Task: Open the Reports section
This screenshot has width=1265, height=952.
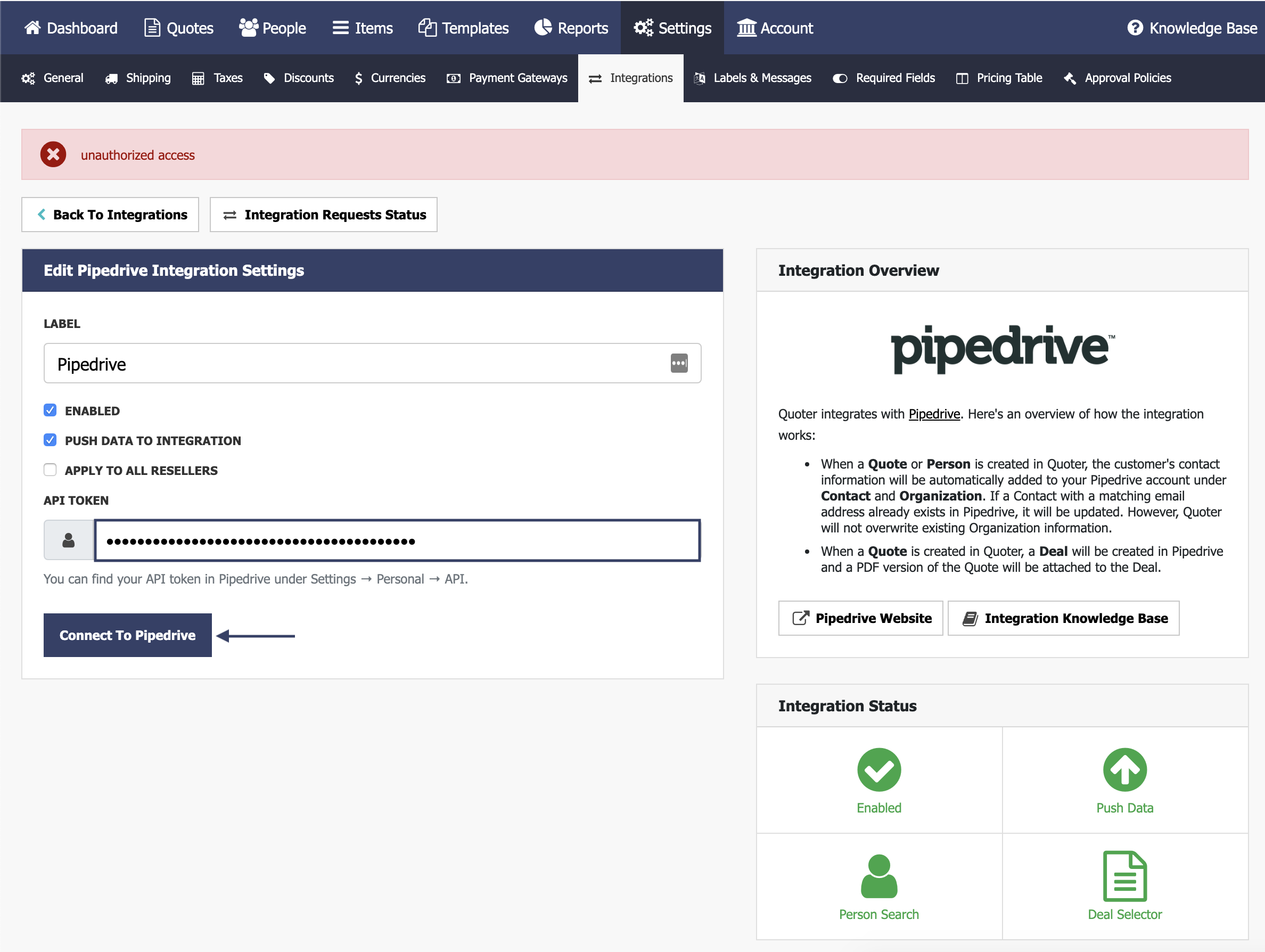Action: tap(571, 28)
